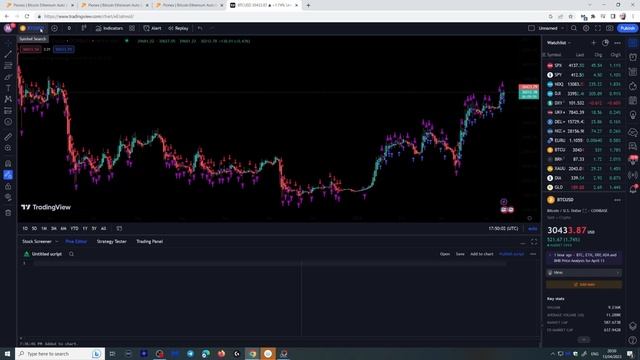Screen dimensions: 640x360
Task: Switch to the Pine Editor tab
Action: [x=76, y=242]
